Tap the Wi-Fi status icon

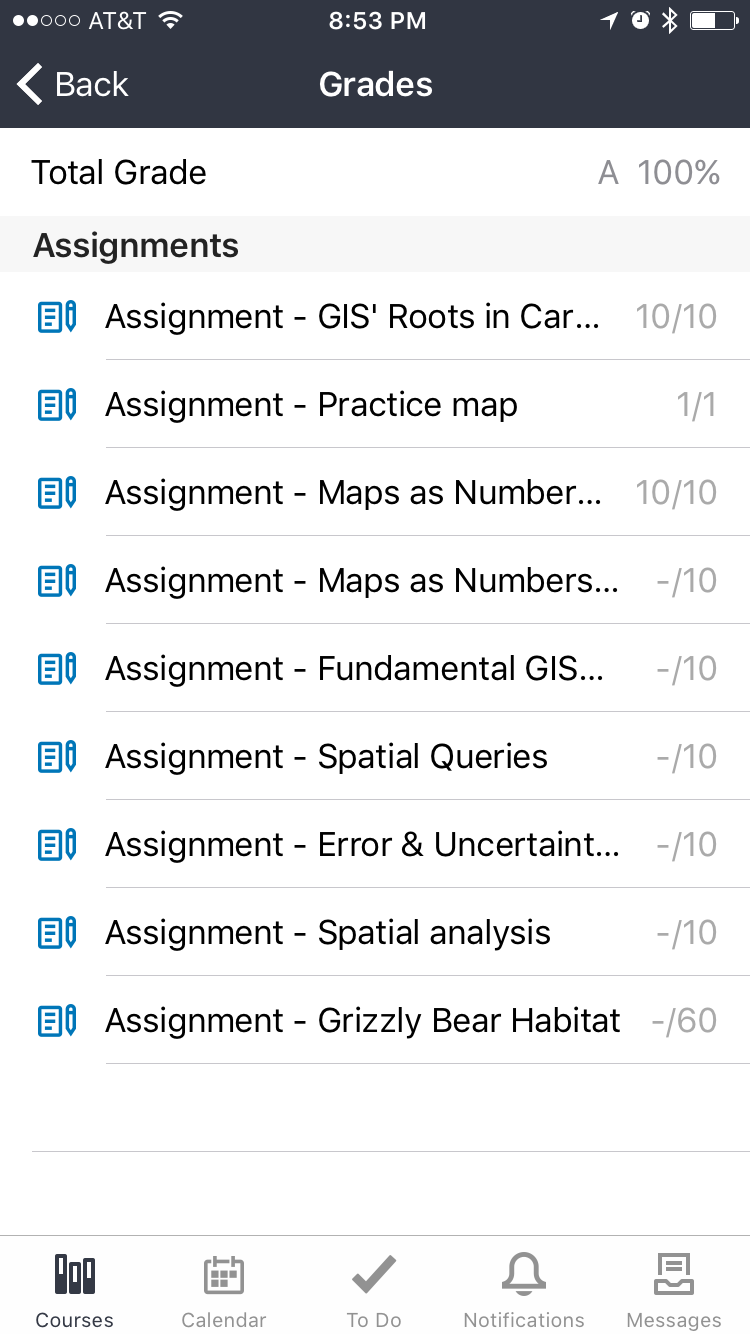click(x=170, y=21)
